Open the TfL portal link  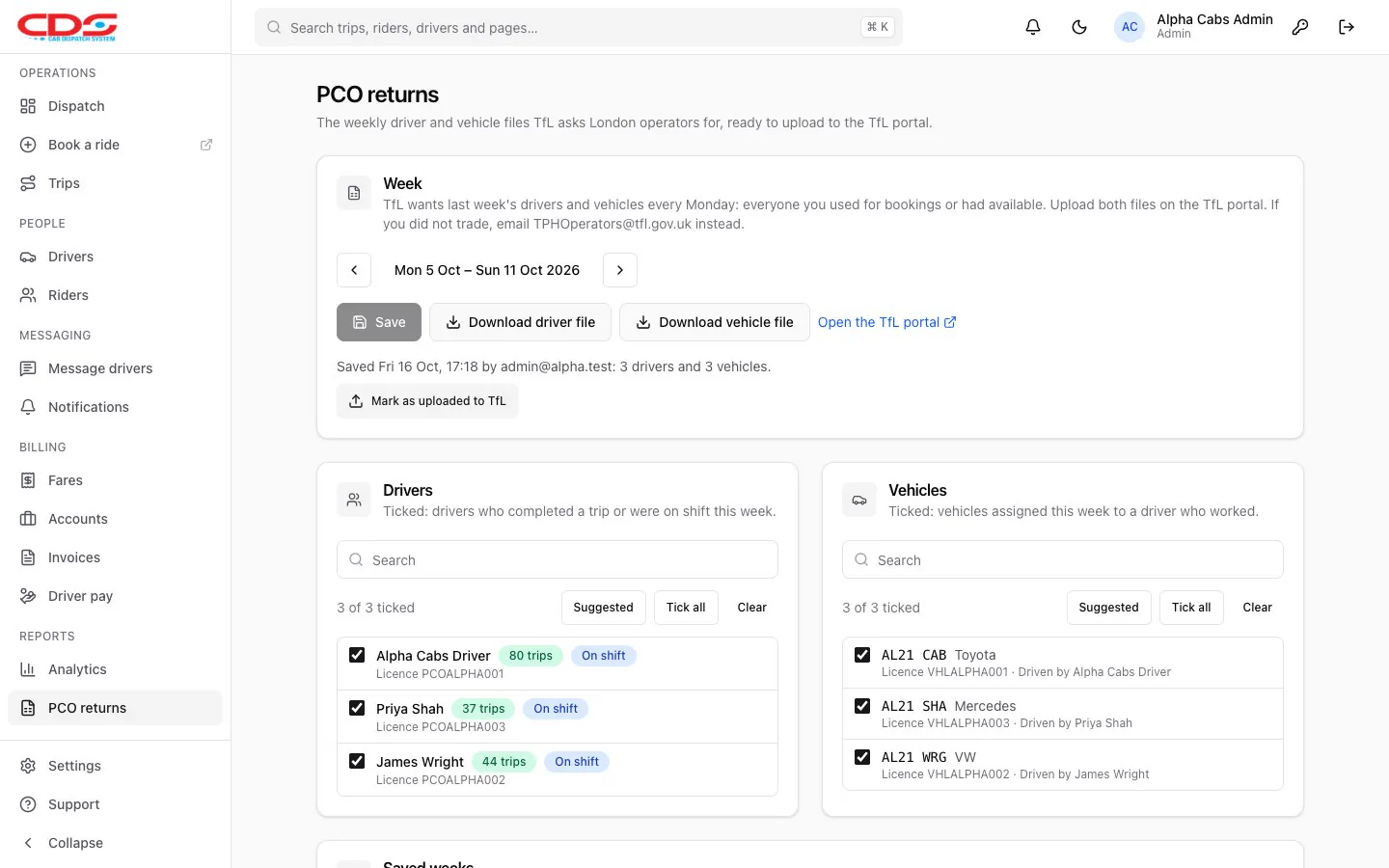[886, 322]
